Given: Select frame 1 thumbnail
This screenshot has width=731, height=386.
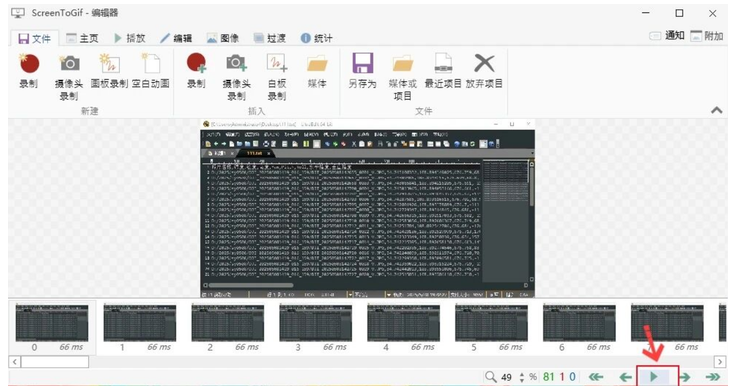Looking at the screenshot, I should 139,327.
